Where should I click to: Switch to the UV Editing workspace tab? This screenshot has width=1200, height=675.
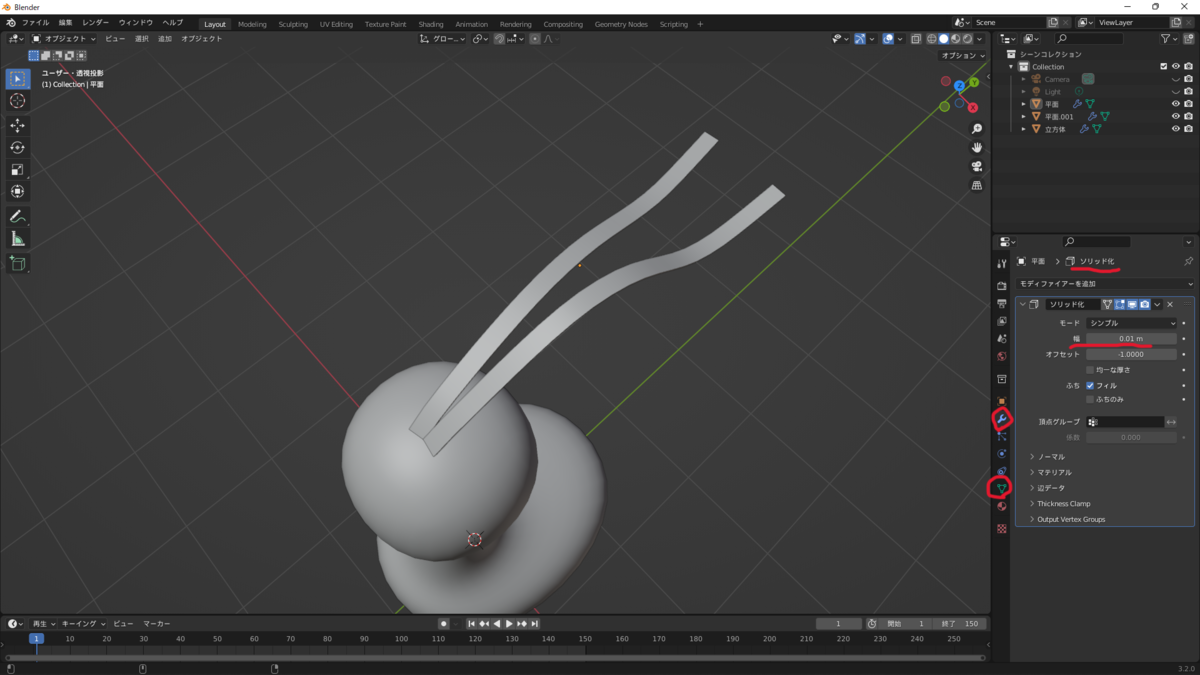(x=336, y=24)
